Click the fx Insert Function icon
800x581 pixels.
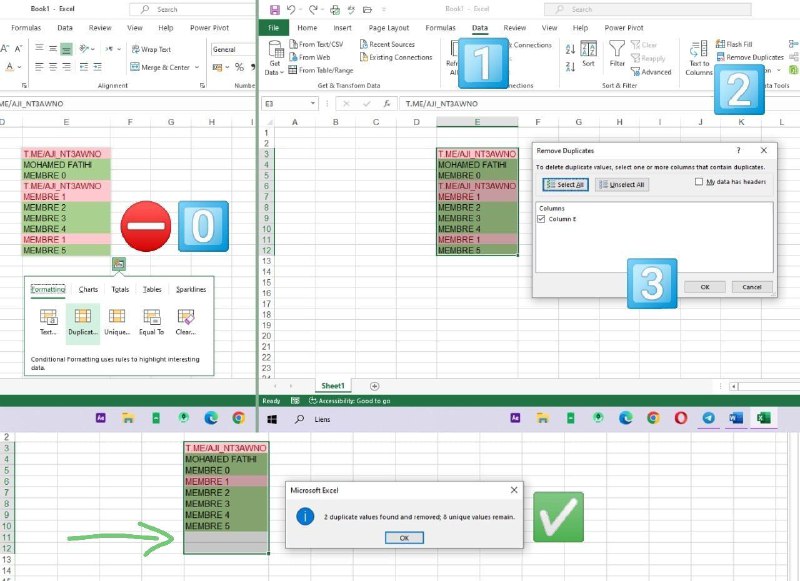[387, 104]
